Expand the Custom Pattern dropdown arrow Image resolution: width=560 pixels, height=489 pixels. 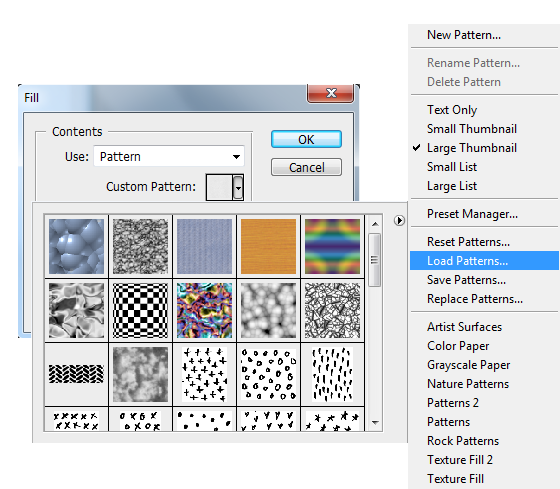pos(238,187)
